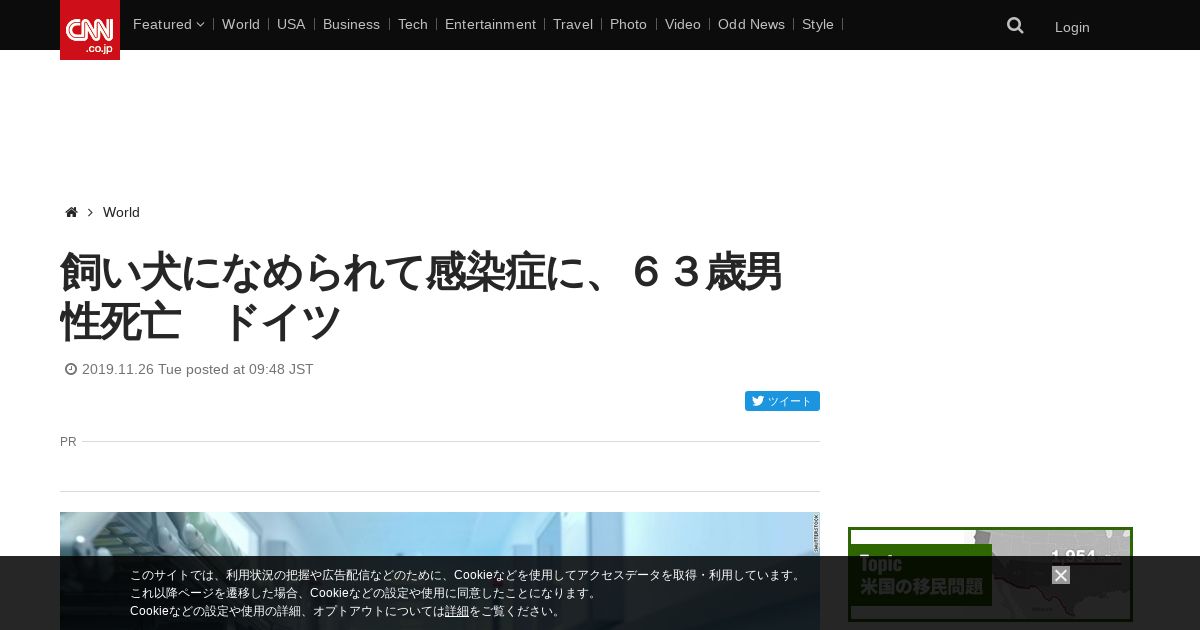Open the Odd News section
This screenshot has height=630, width=1200.
point(751,24)
